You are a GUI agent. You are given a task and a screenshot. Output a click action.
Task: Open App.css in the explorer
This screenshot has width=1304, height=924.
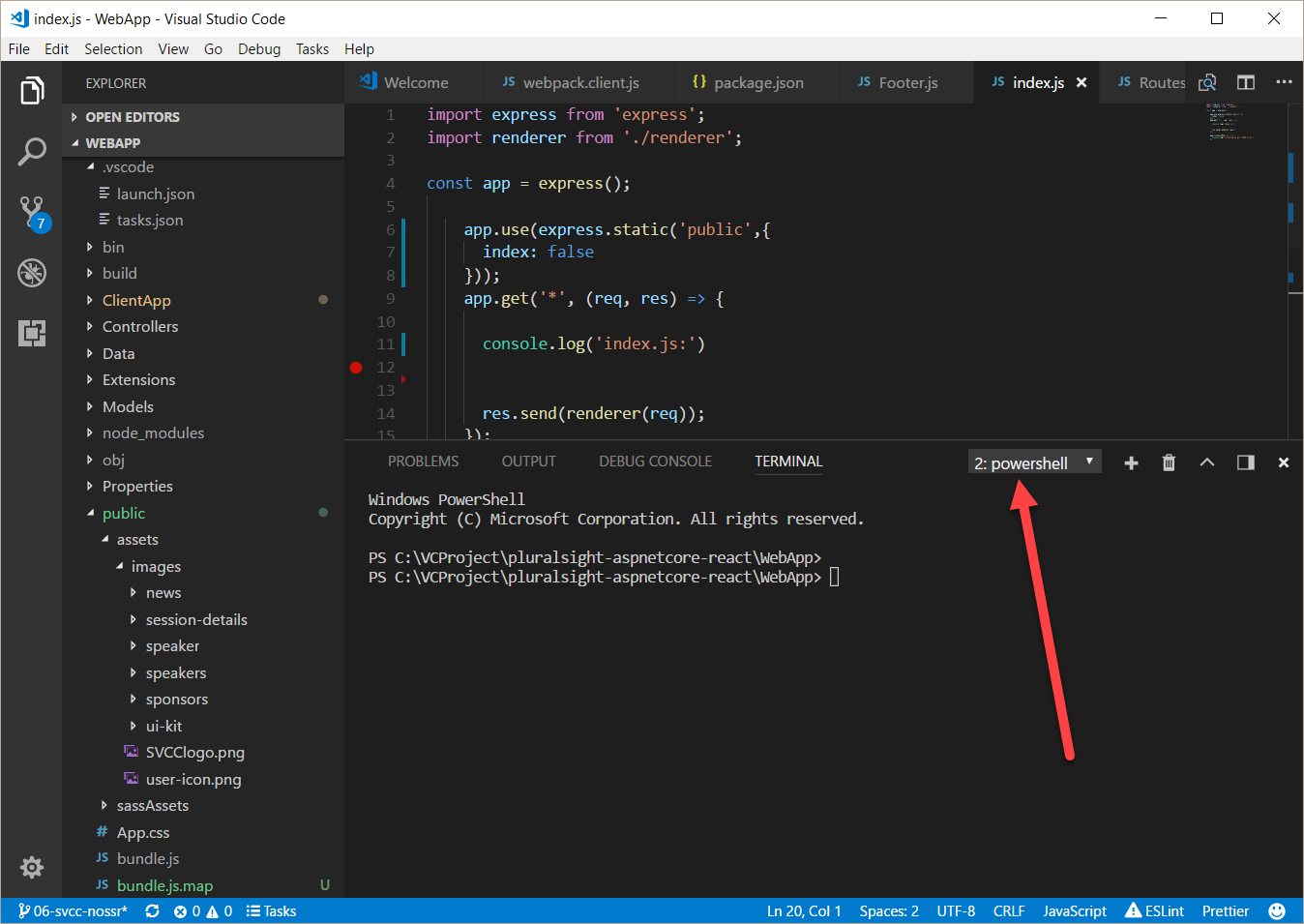[203, 833]
